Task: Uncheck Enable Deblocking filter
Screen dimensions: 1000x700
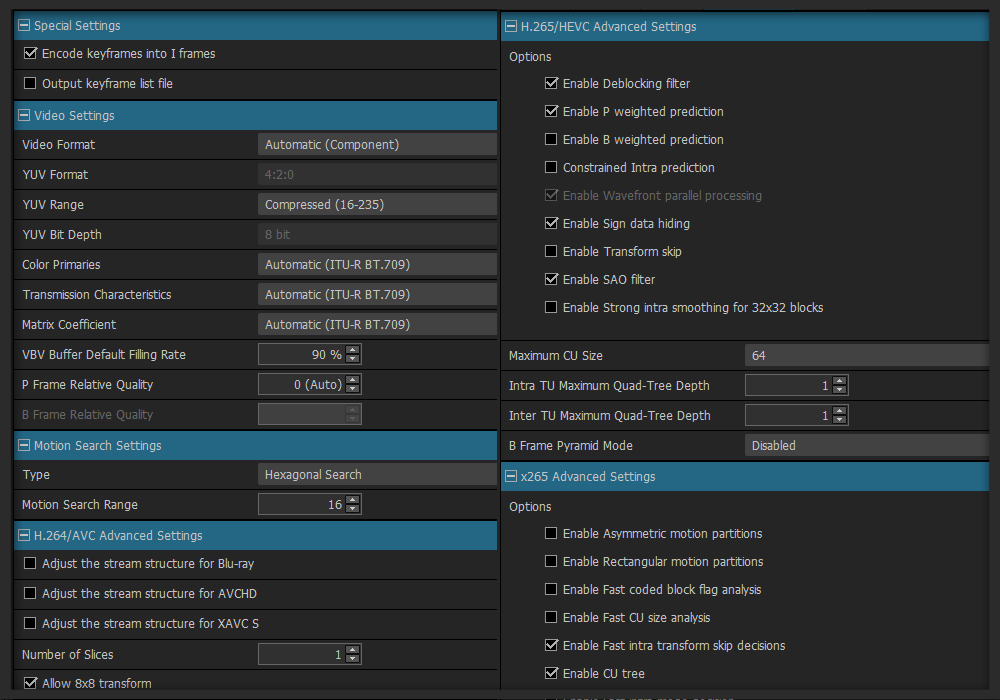Action: click(x=551, y=84)
